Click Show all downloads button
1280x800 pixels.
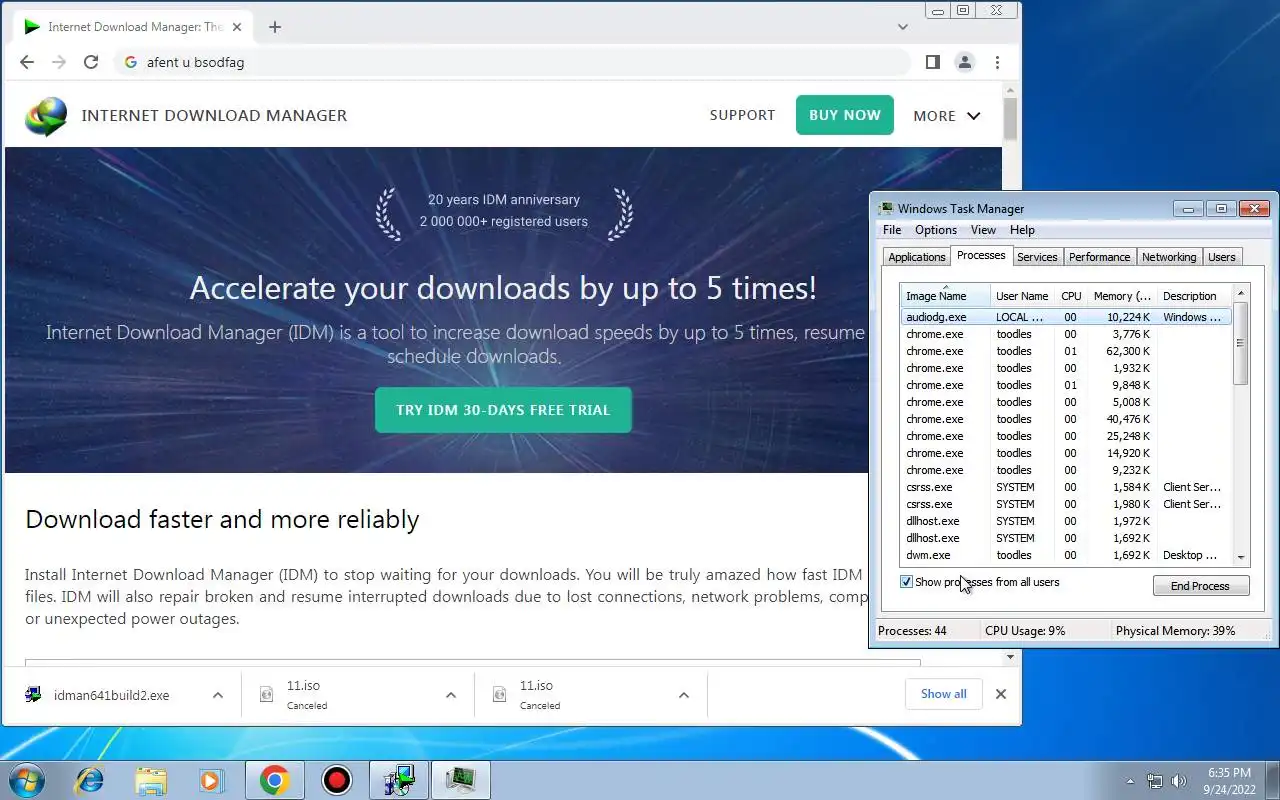[x=943, y=694]
